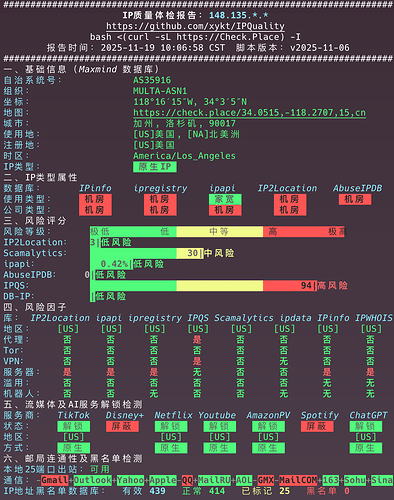Click the AS35916 autonomous system number
The width and height of the screenshot is (394, 500).
pyautogui.click(x=152, y=80)
